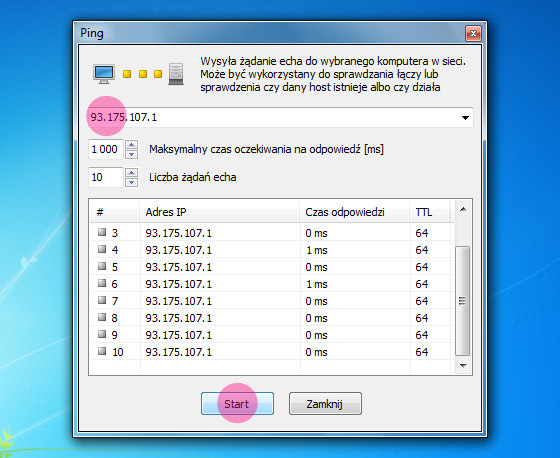The image size is (560, 458).
Task: Select status icon of ping row 10
Action: click(x=102, y=351)
